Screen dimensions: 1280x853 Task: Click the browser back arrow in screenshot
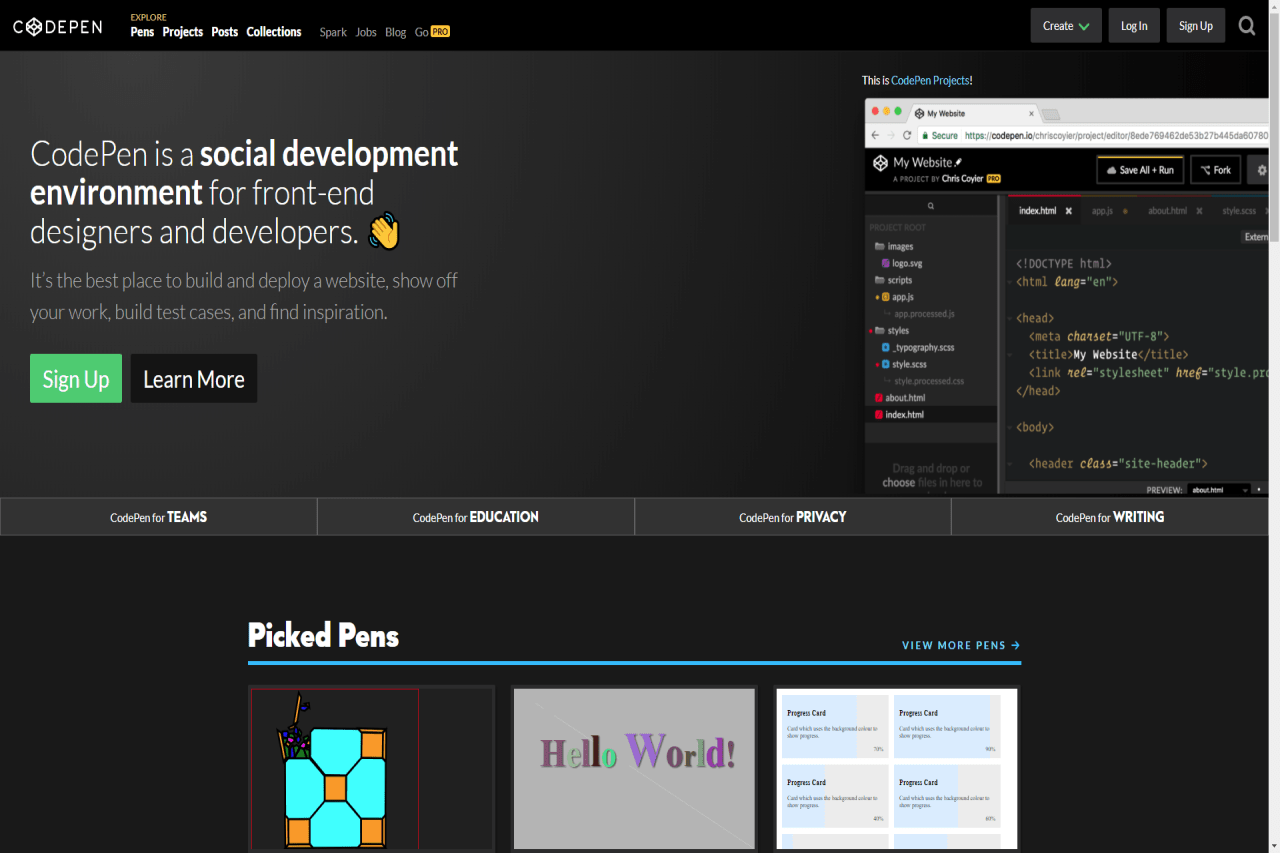[875, 135]
